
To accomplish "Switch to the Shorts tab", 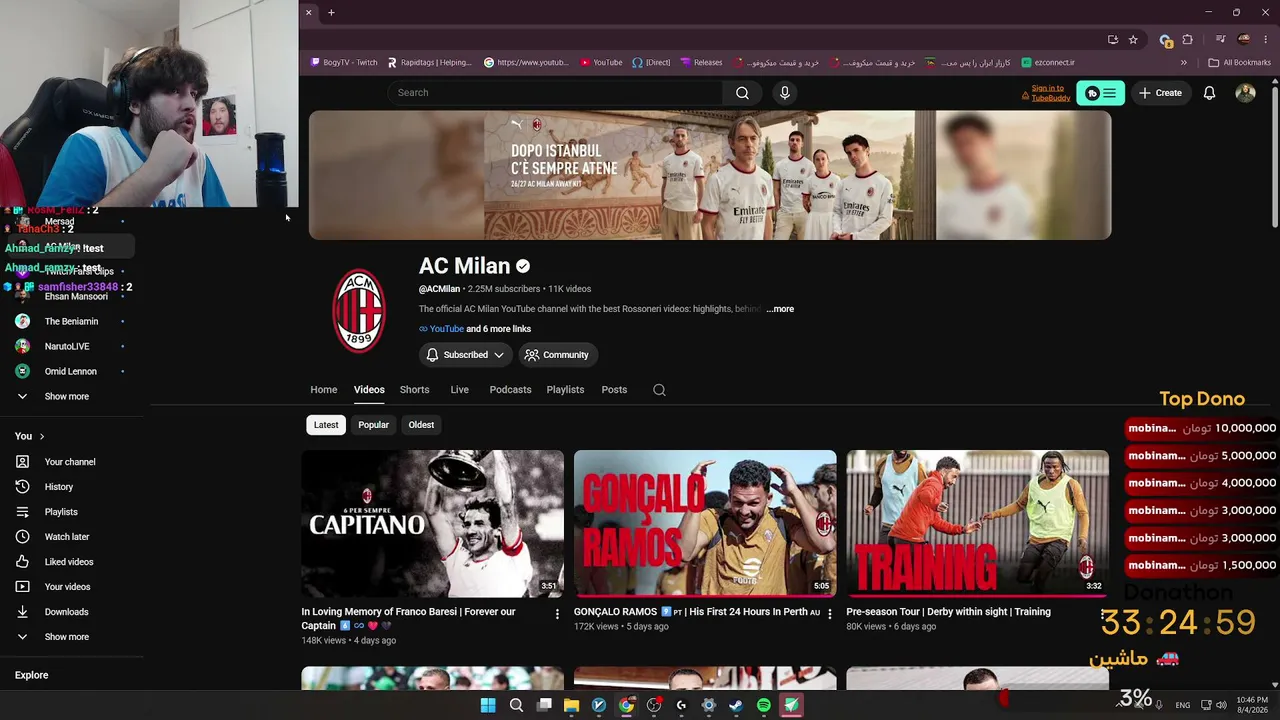I will point(414,390).
